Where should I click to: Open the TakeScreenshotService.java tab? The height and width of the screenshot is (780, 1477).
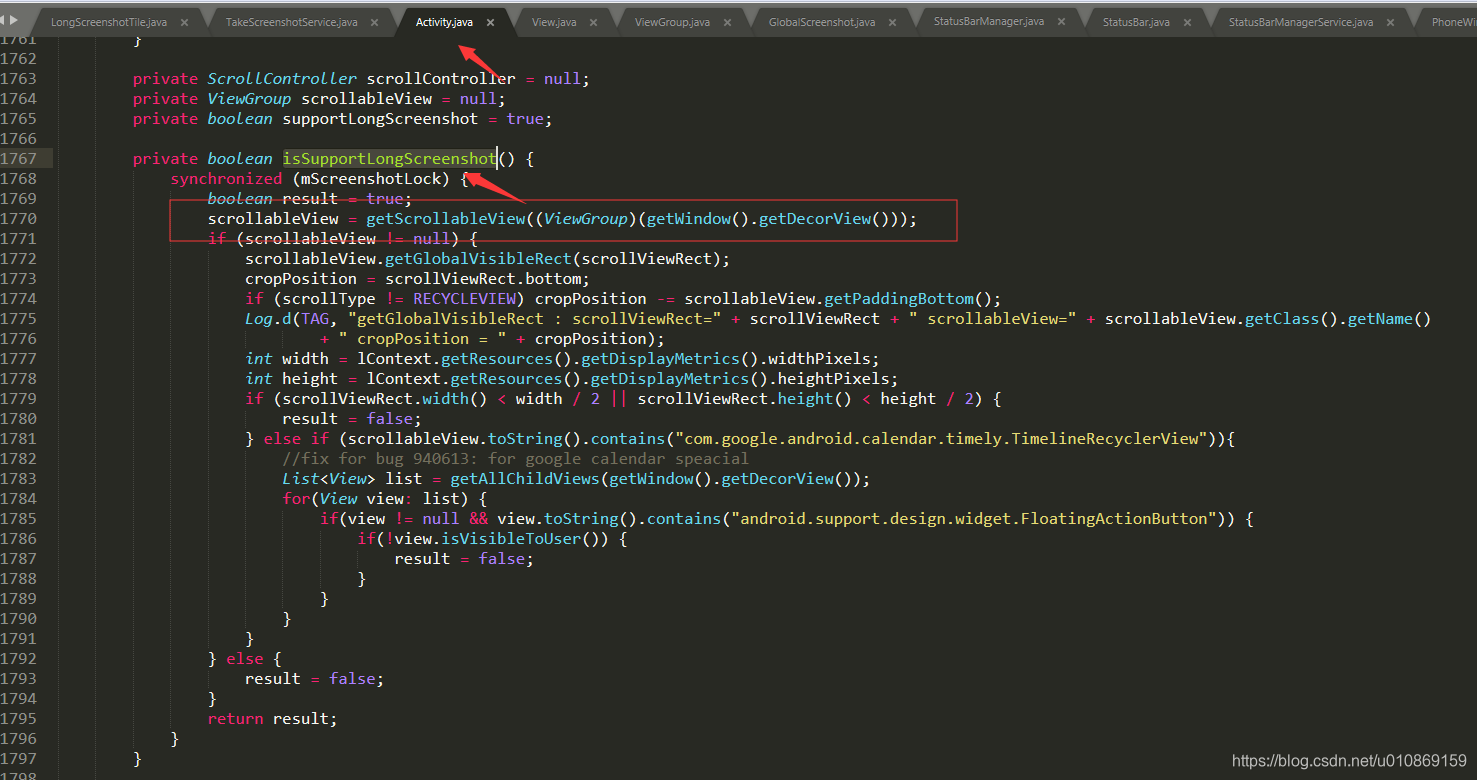291,21
